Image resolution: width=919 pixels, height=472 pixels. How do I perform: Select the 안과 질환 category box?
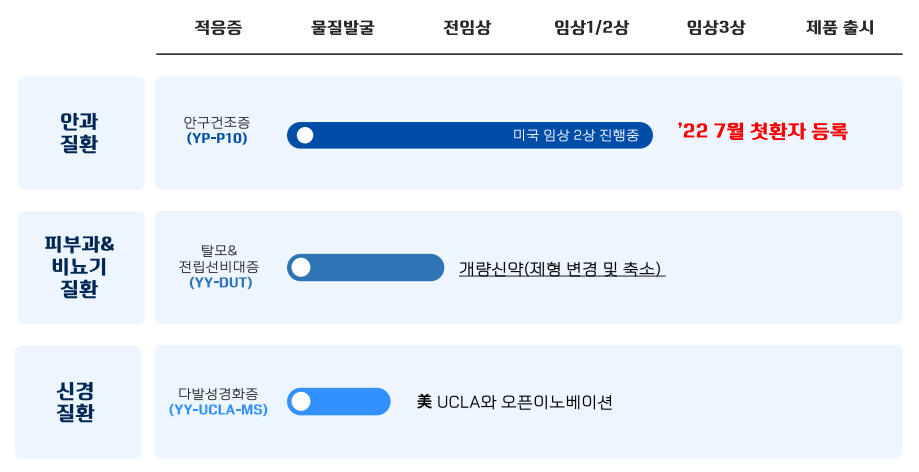[81, 133]
